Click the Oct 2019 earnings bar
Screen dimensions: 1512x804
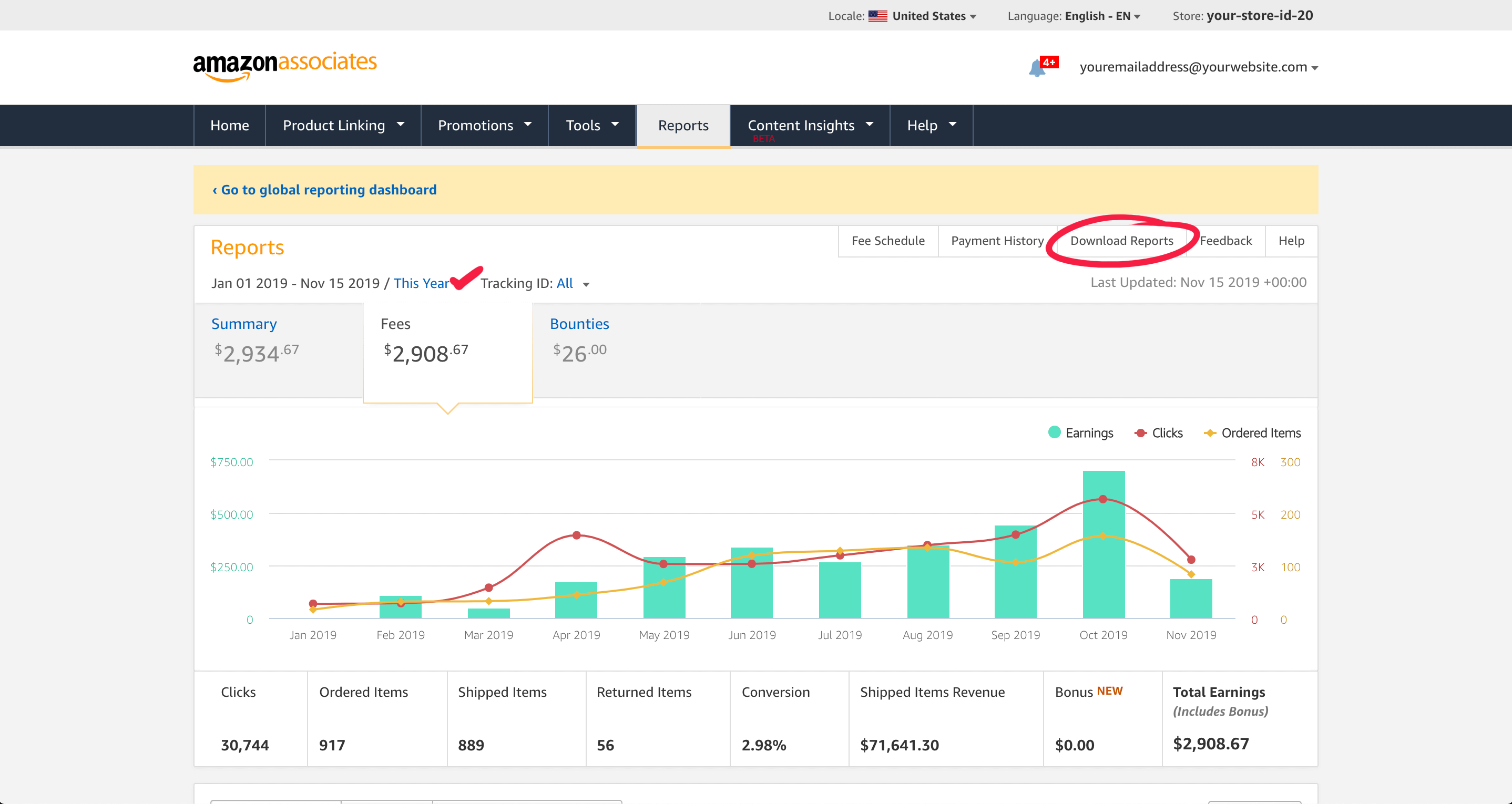tap(1104, 544)
